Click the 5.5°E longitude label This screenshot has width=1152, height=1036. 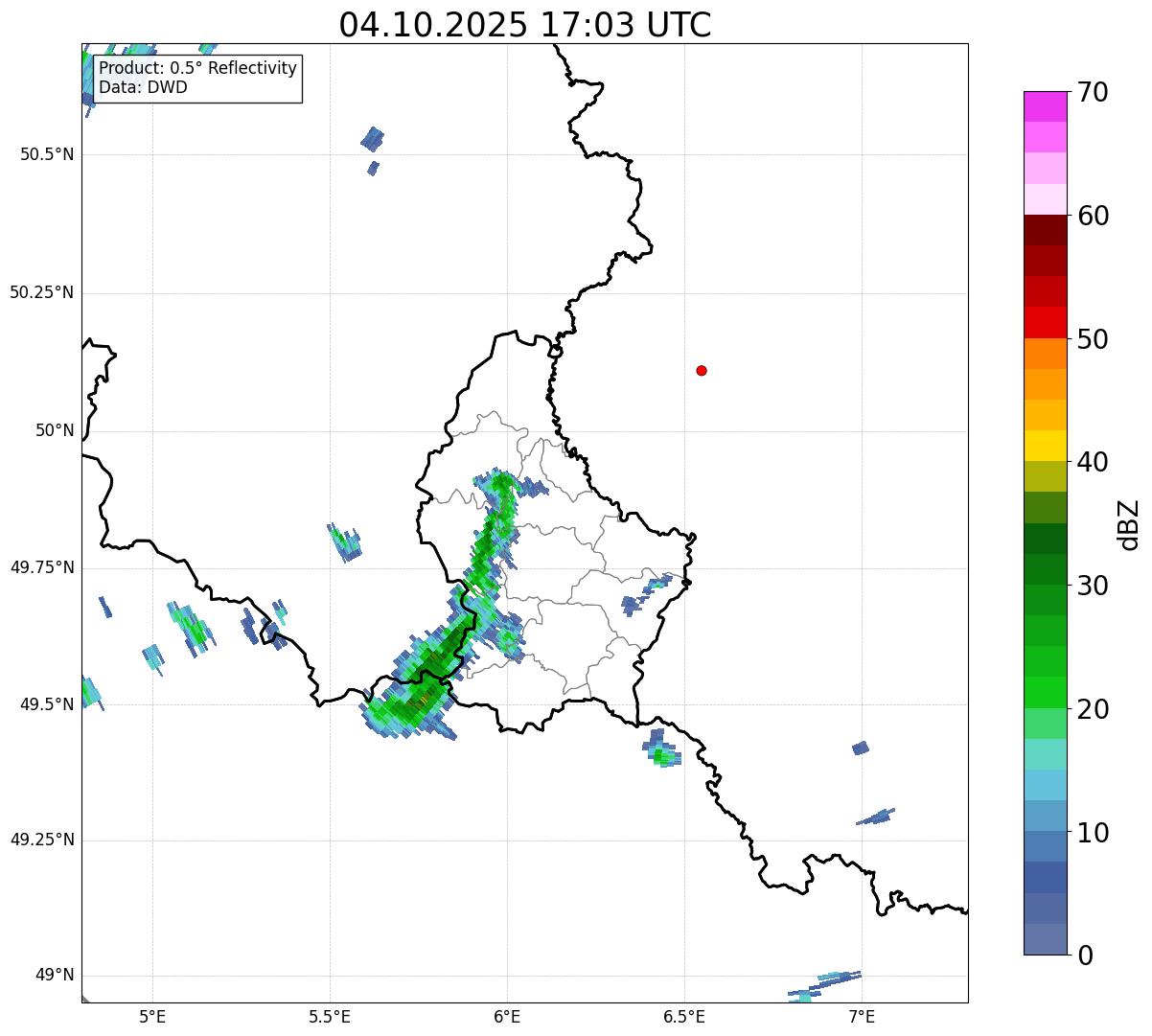coord(330,1017)
